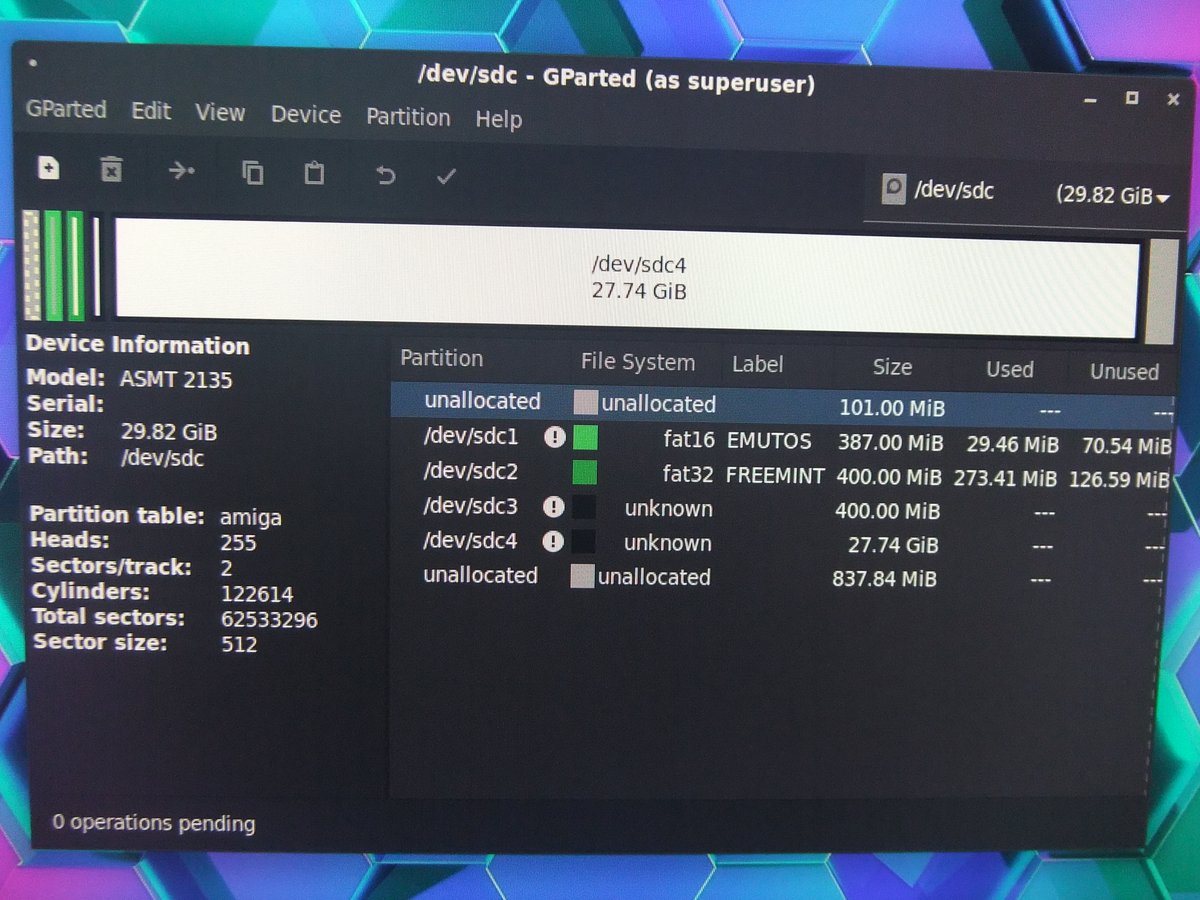Click the 0 operations pending status text
The width and height of the screenshot is (1200, 900).
(154, 823)
